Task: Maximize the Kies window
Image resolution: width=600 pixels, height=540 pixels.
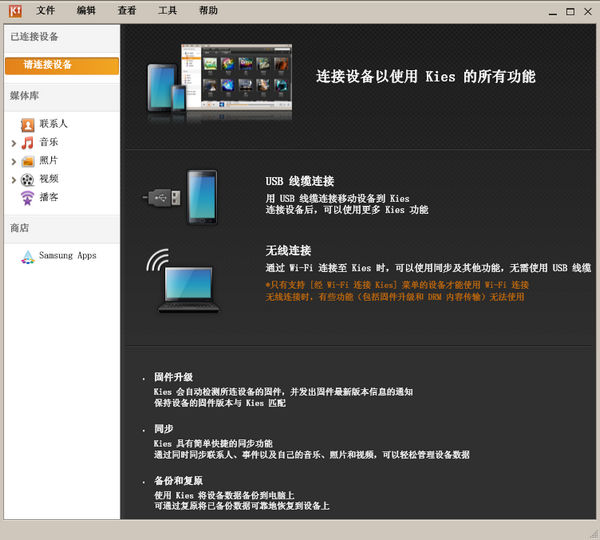Action: pyautogui.click(x=570, y=12)
